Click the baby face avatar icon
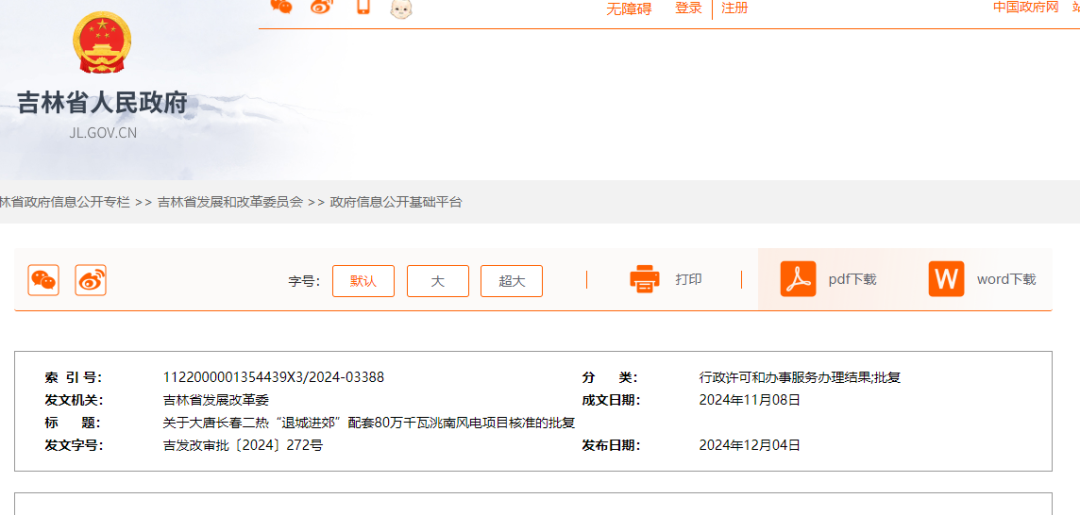Screen dimensions: 1080x515 [x=401, y=8]
